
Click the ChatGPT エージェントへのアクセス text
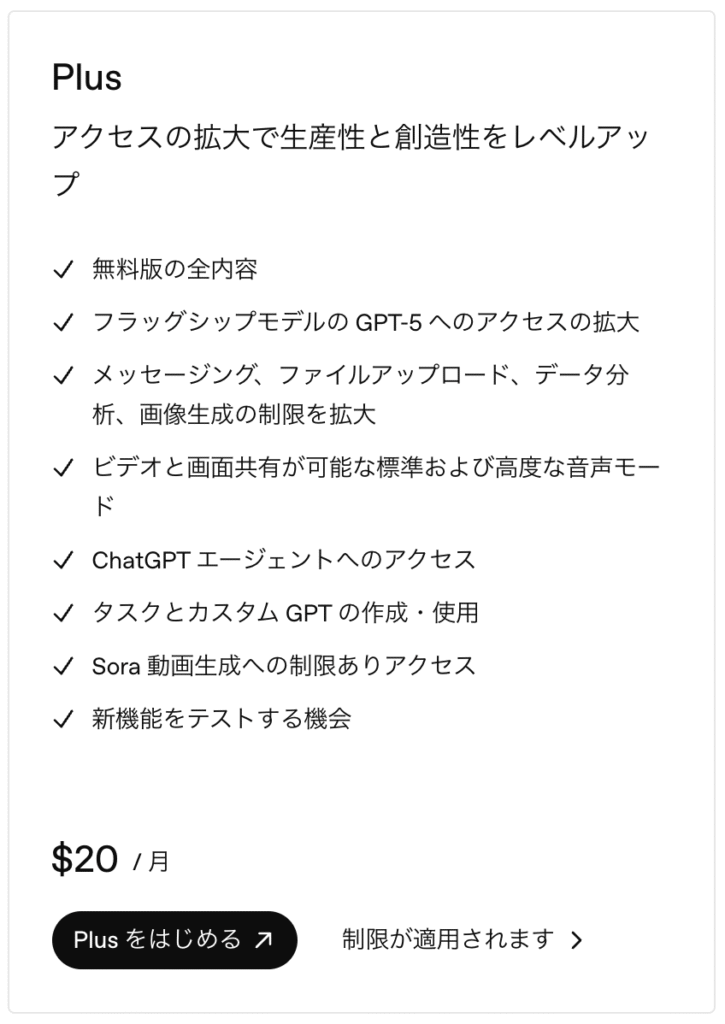coord(284,560)
